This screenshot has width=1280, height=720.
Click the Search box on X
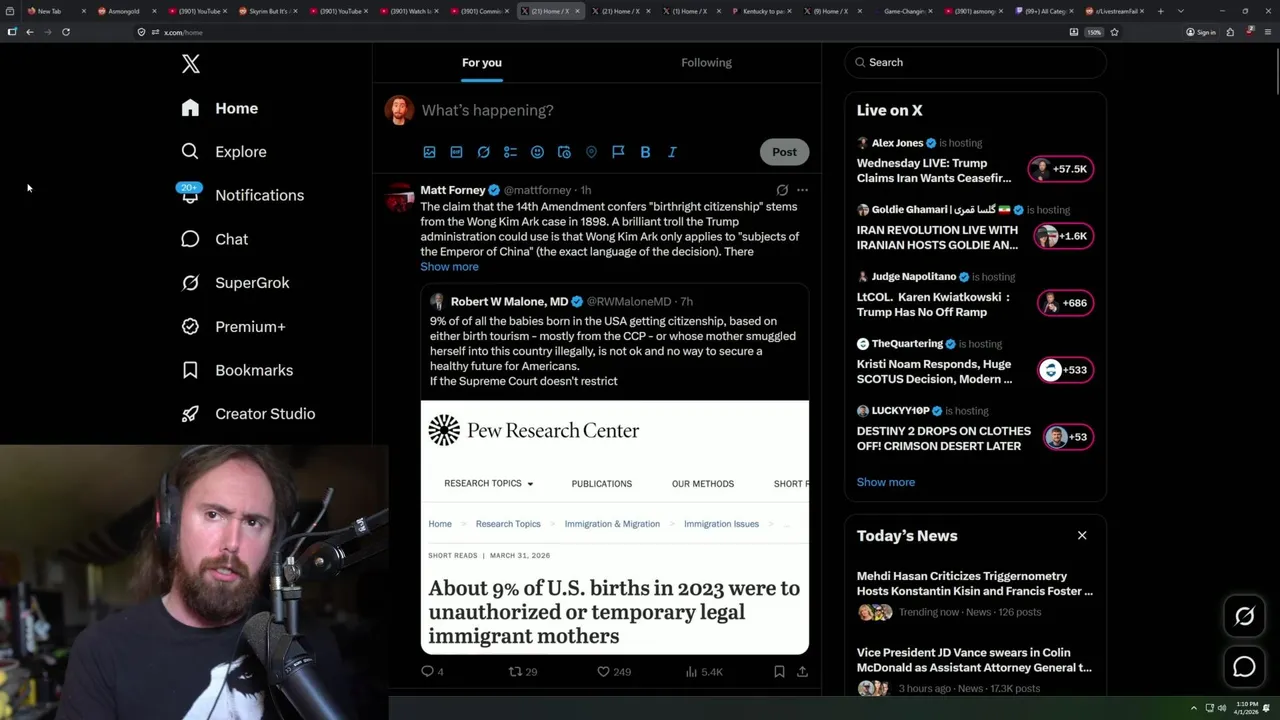tap(975, 62)
